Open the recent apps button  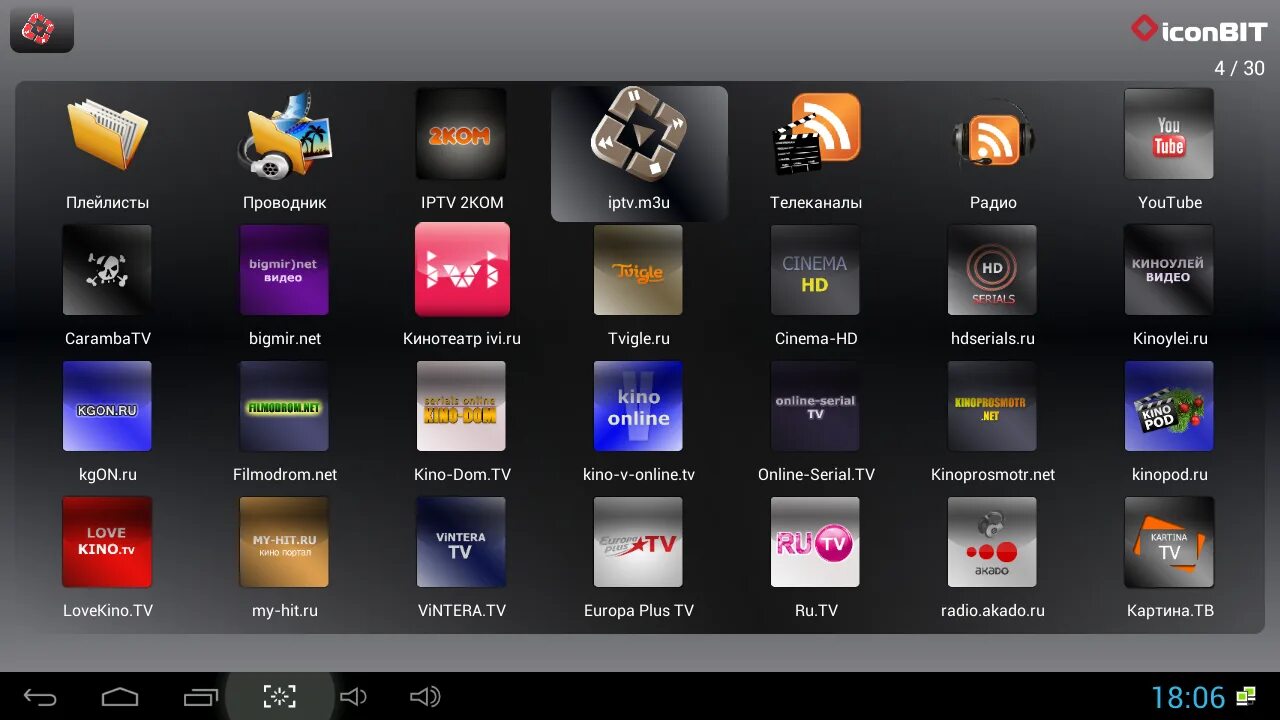click(x=201, y=697)
